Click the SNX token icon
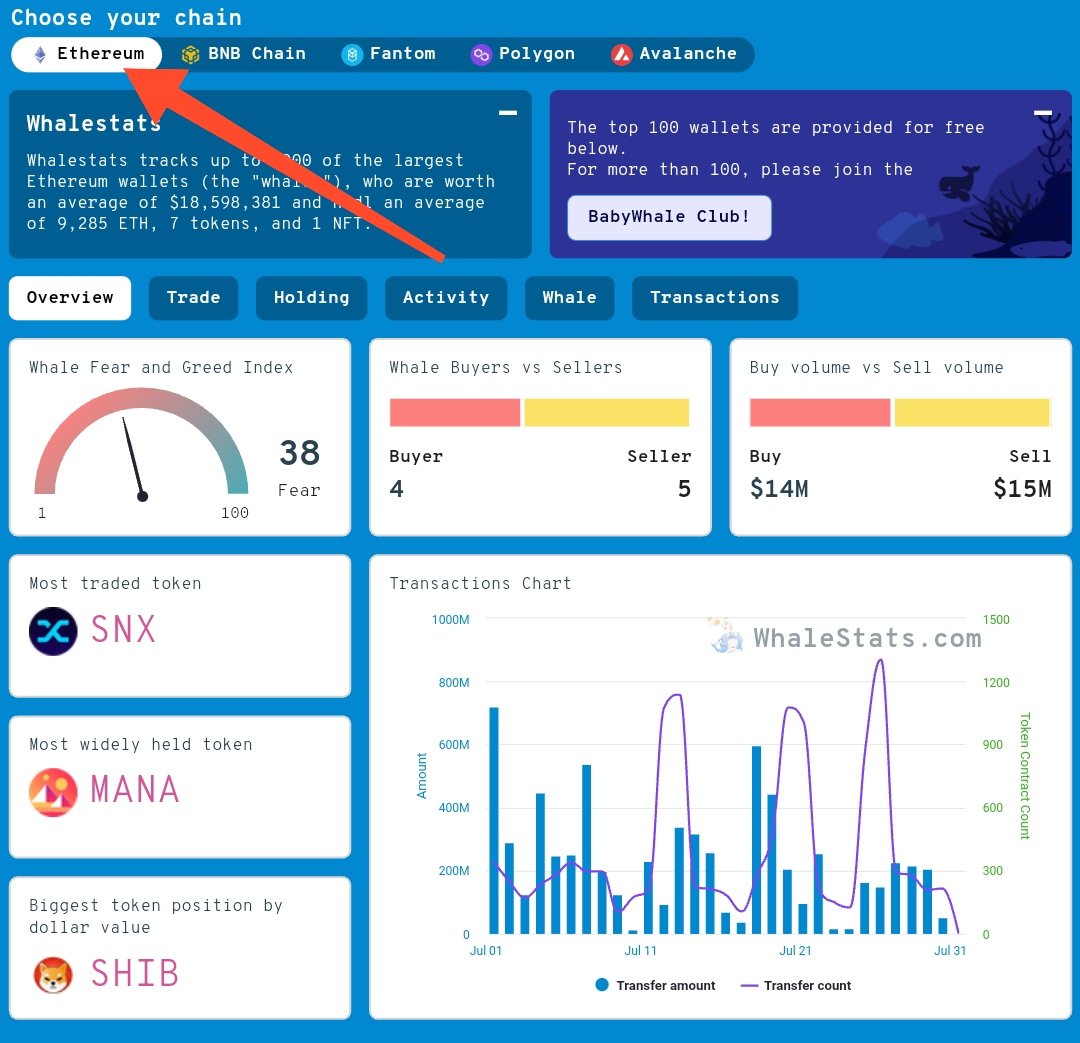 pos(53,631)
